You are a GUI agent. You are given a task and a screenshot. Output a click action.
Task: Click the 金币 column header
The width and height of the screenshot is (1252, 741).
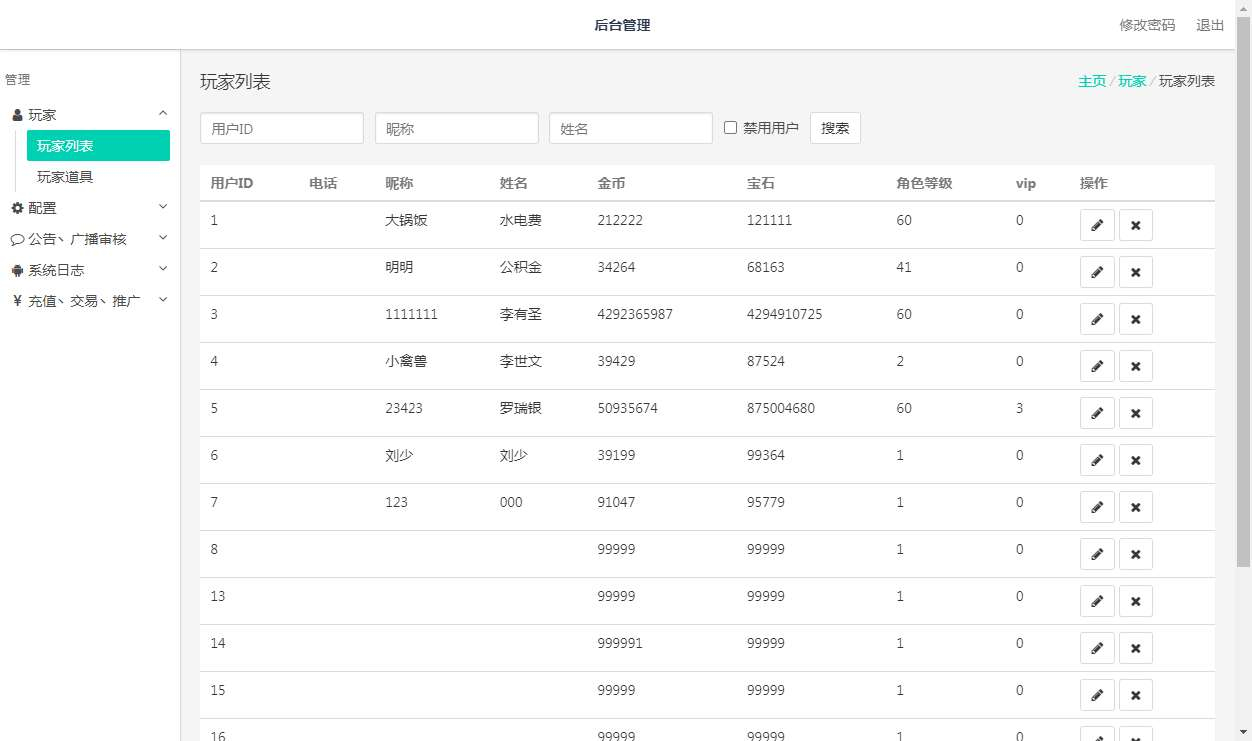[612, 183]
